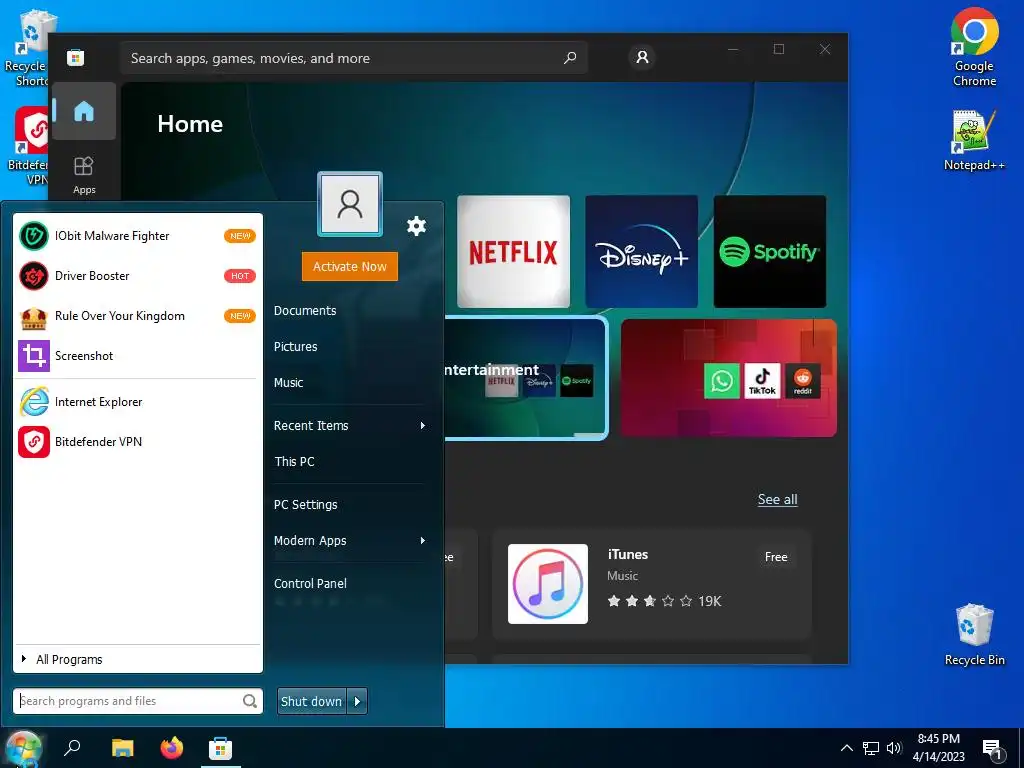Screen dimensions: 1024x768
Task: Open Control Panel from the Start menu
Action: pyautogui.click(x=310, y=583)
